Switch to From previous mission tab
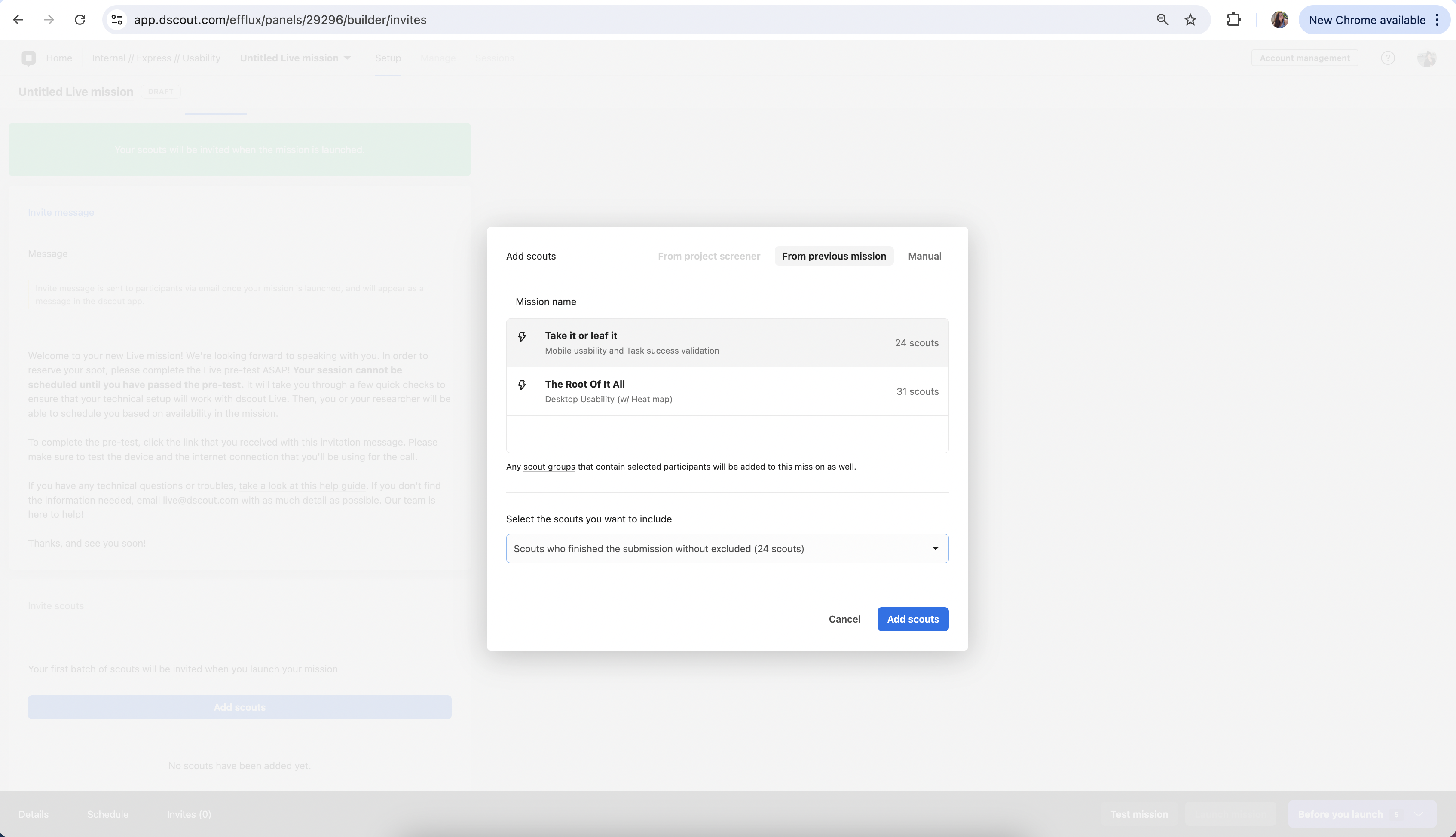The width and height of the screenshot is (1456, 837). coord(833,257)
